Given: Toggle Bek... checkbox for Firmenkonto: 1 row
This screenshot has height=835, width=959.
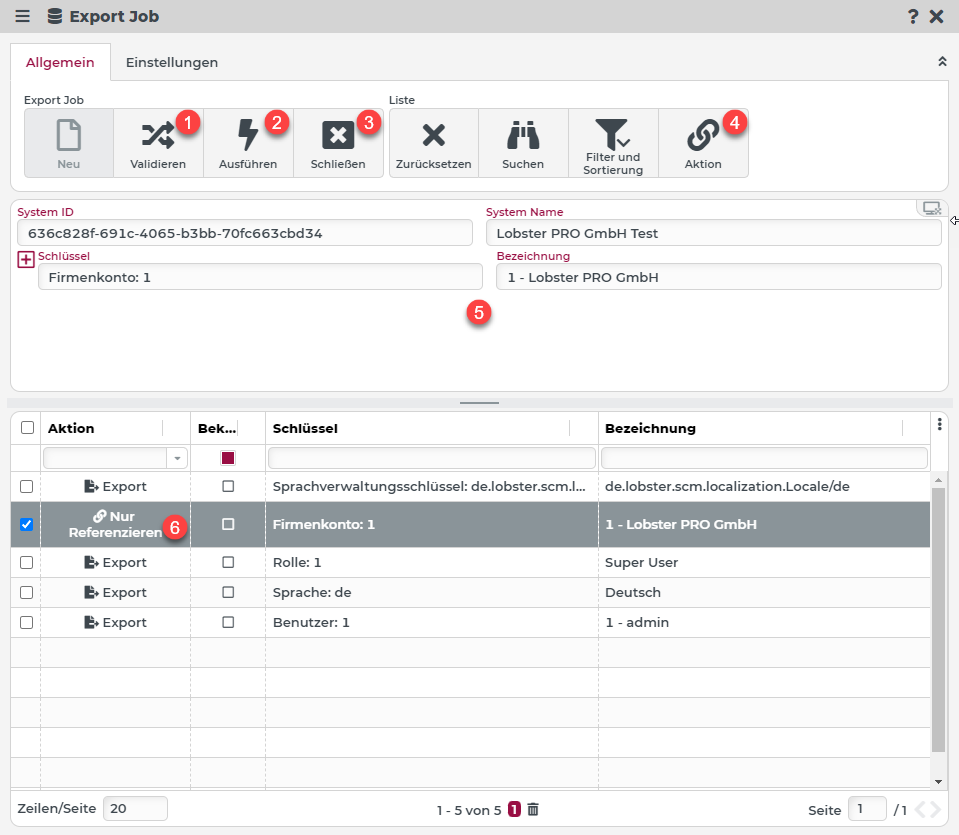Looking at the screenshot, I should (x=228, y=524).
